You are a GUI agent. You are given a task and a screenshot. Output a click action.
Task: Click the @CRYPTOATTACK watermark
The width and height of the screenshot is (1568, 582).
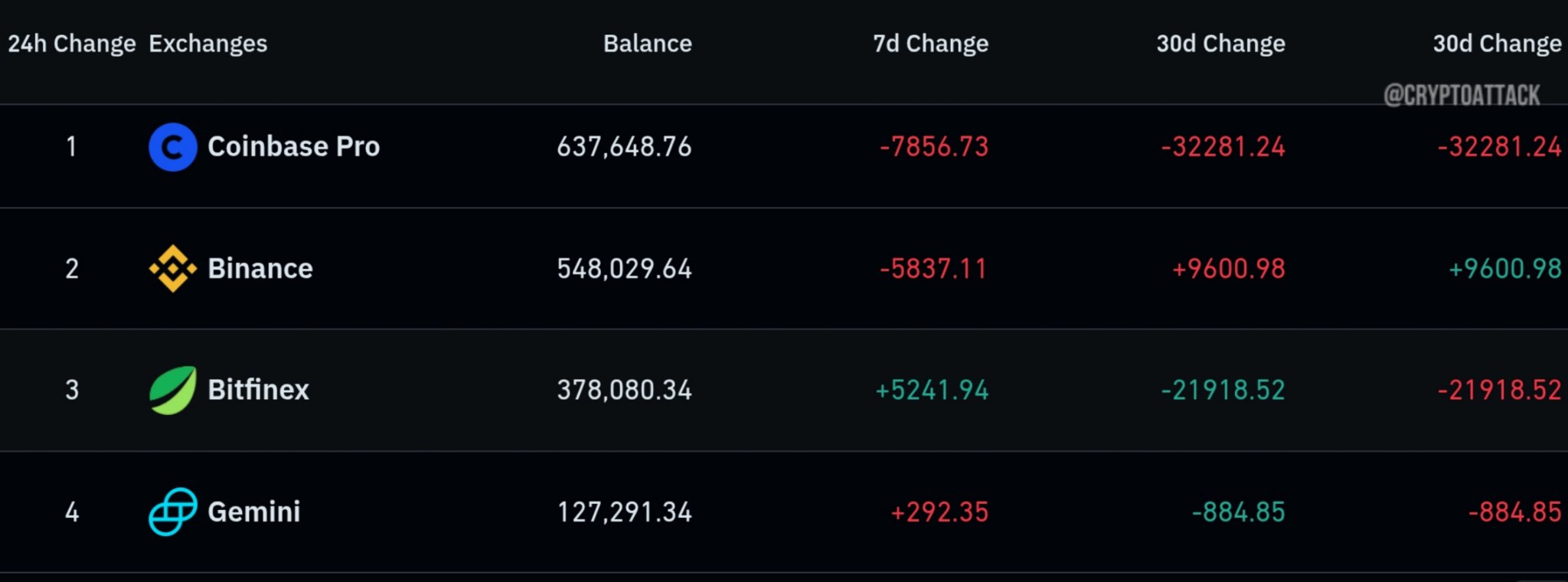point(1462,95)
